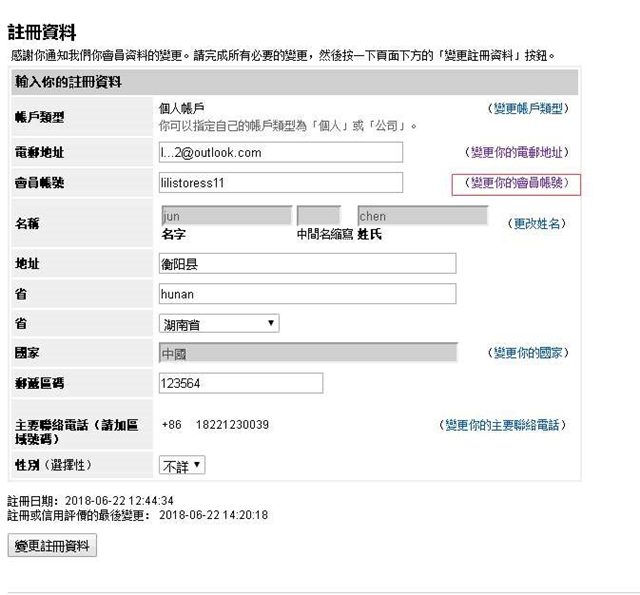Click the phone number 18221230039 text

point(232,425)
